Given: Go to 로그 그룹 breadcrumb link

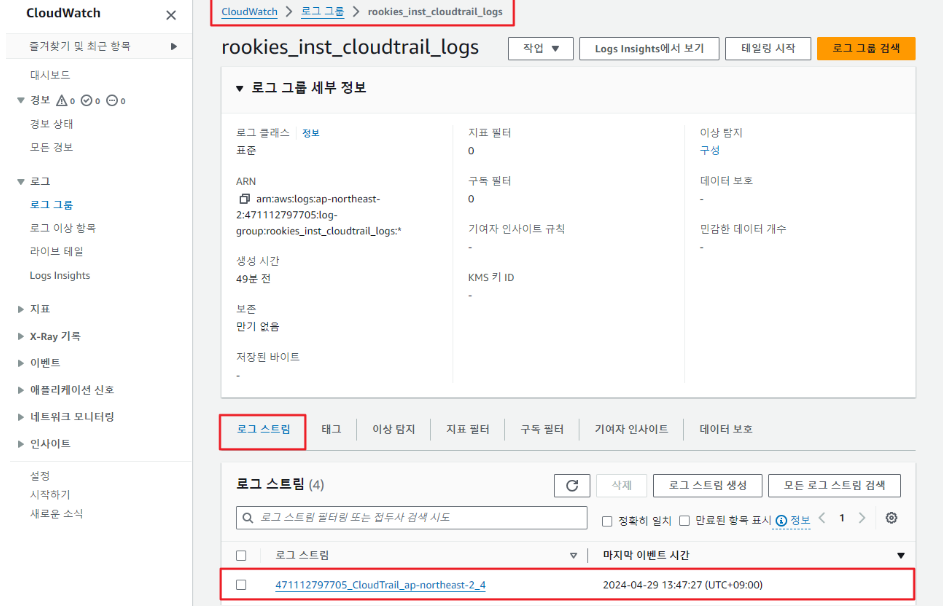Looking at the screenshot, I should (322, 11).
